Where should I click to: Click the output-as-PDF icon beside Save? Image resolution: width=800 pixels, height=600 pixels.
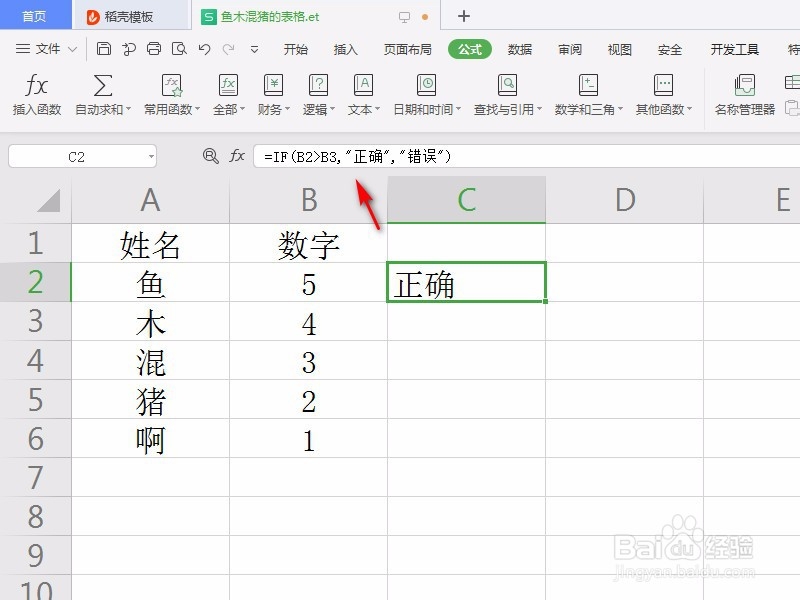pyautogui.click(x=129, y=49)
